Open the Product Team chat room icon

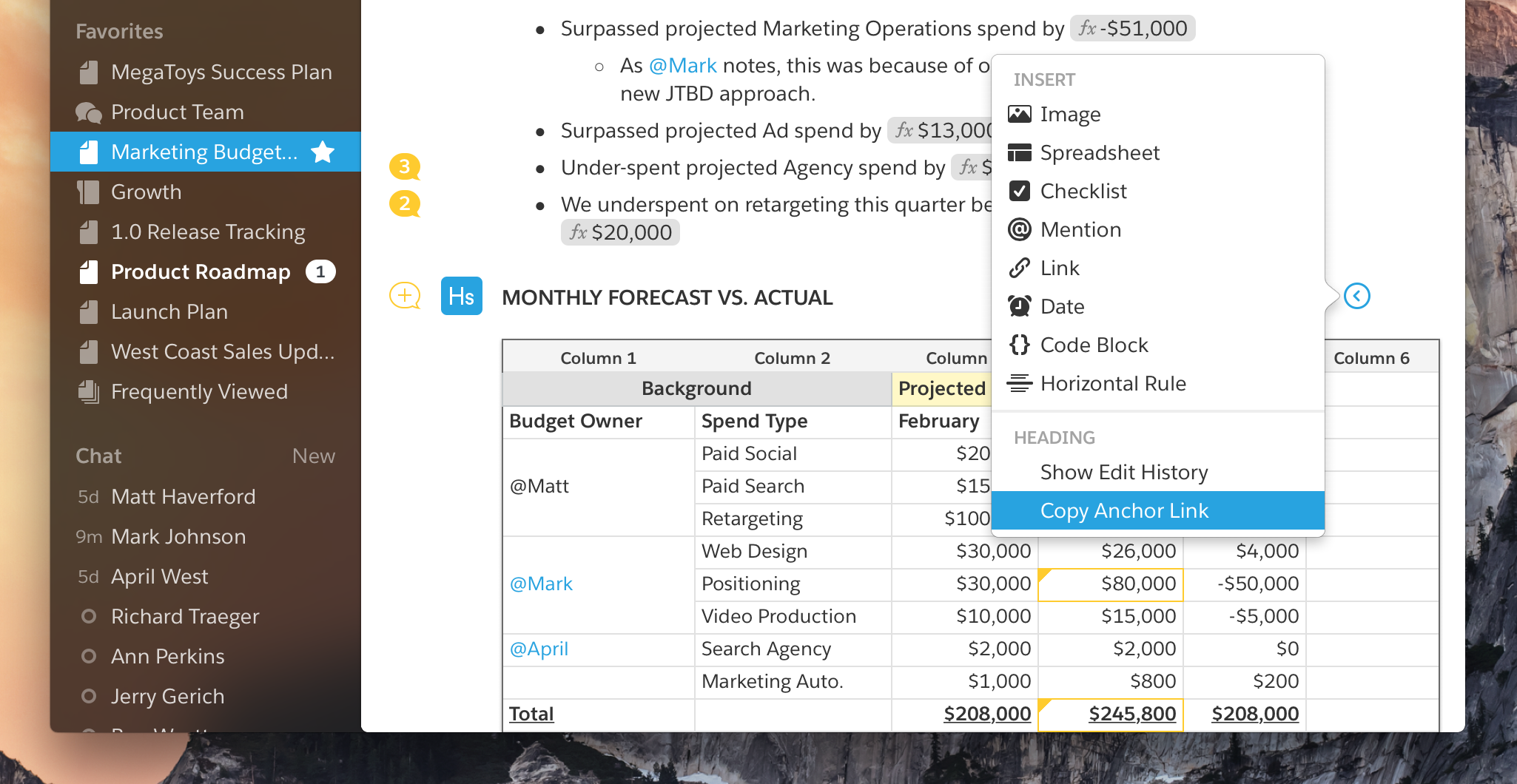pos(89,112)
